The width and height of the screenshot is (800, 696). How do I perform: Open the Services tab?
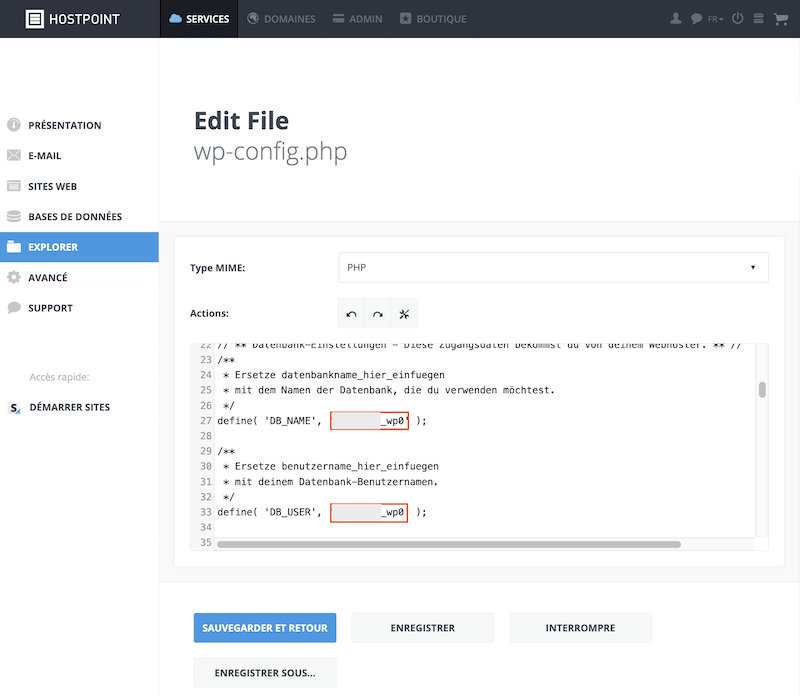pyautogui.click(x=199, y=19)
